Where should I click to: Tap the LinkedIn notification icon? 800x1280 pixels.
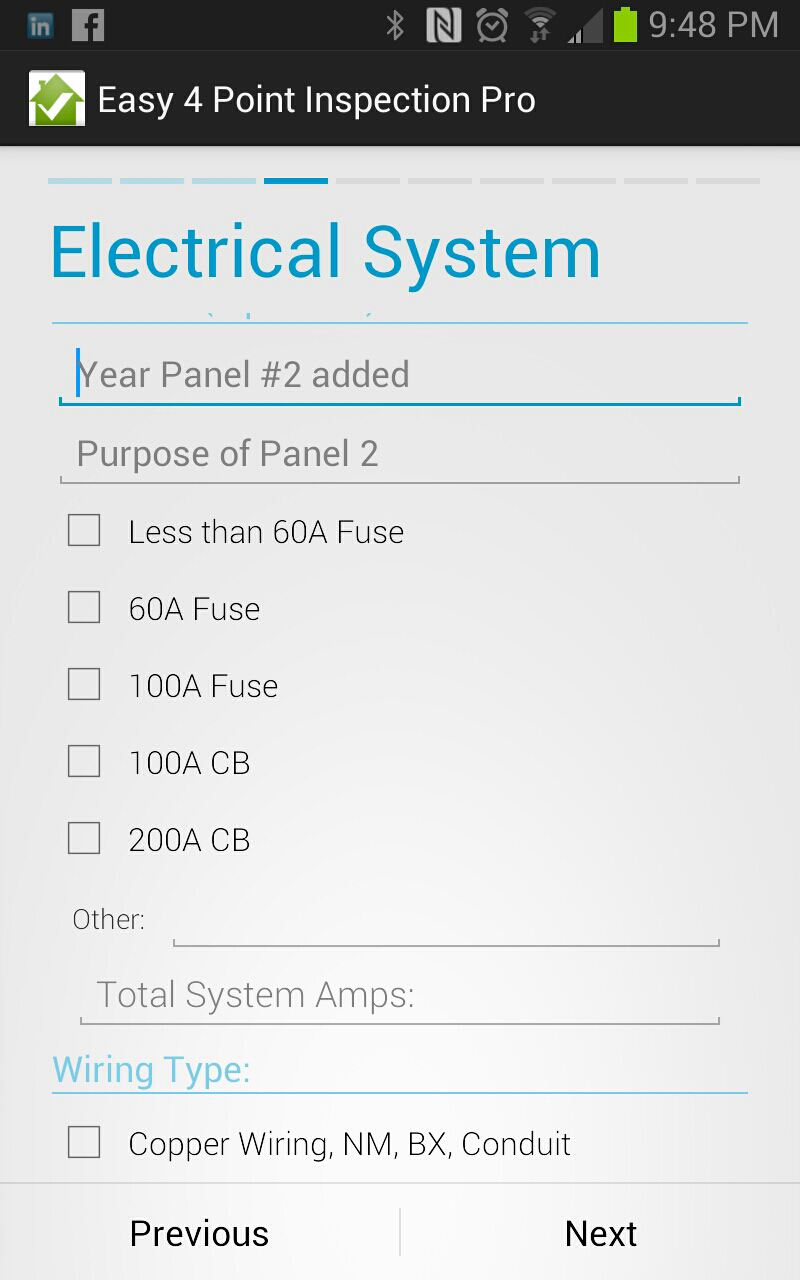(x=40, y=26)
